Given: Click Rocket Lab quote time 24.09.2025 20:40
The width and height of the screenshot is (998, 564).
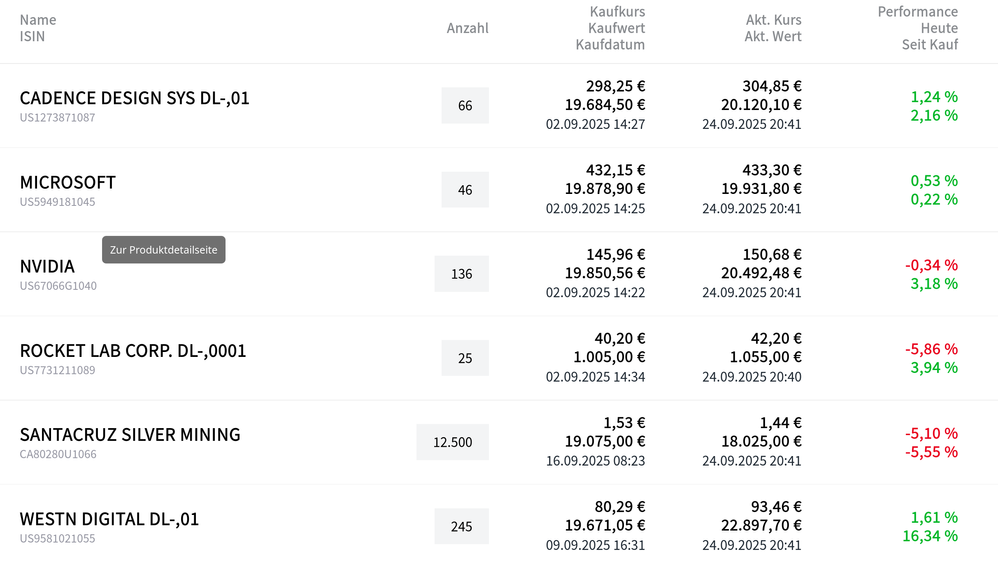Looking at the screenshot, I should click(x=752, y=377).
